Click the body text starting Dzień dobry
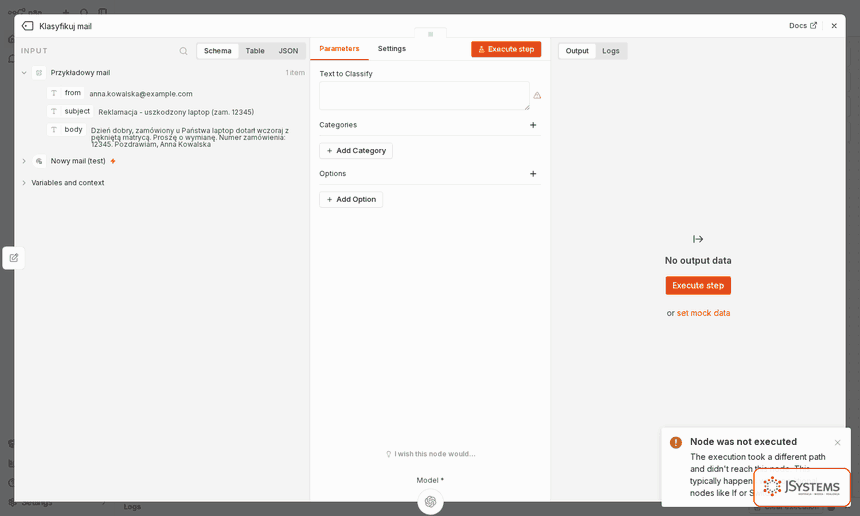860x516 pixels. [x=190, y=137]
